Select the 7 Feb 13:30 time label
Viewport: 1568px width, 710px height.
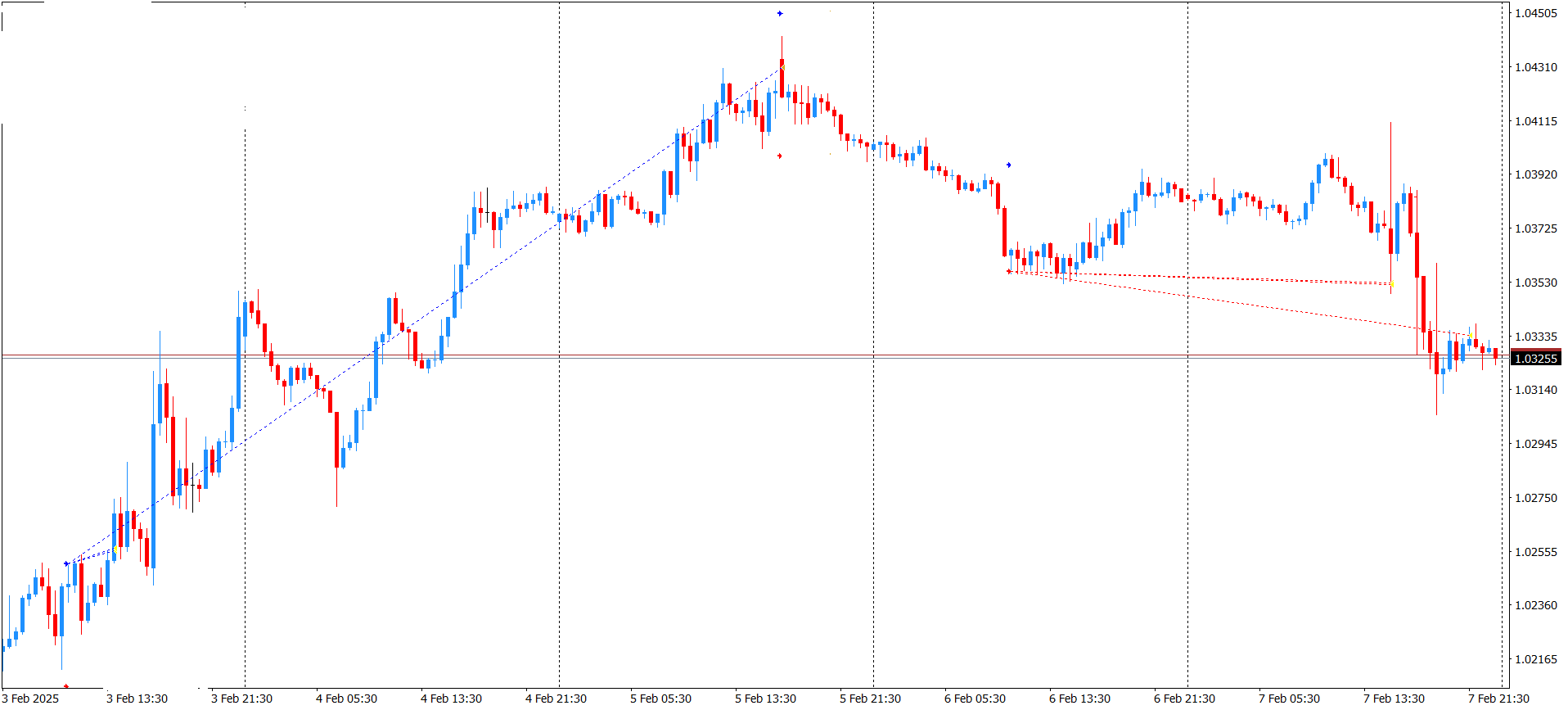[1394, 699]
